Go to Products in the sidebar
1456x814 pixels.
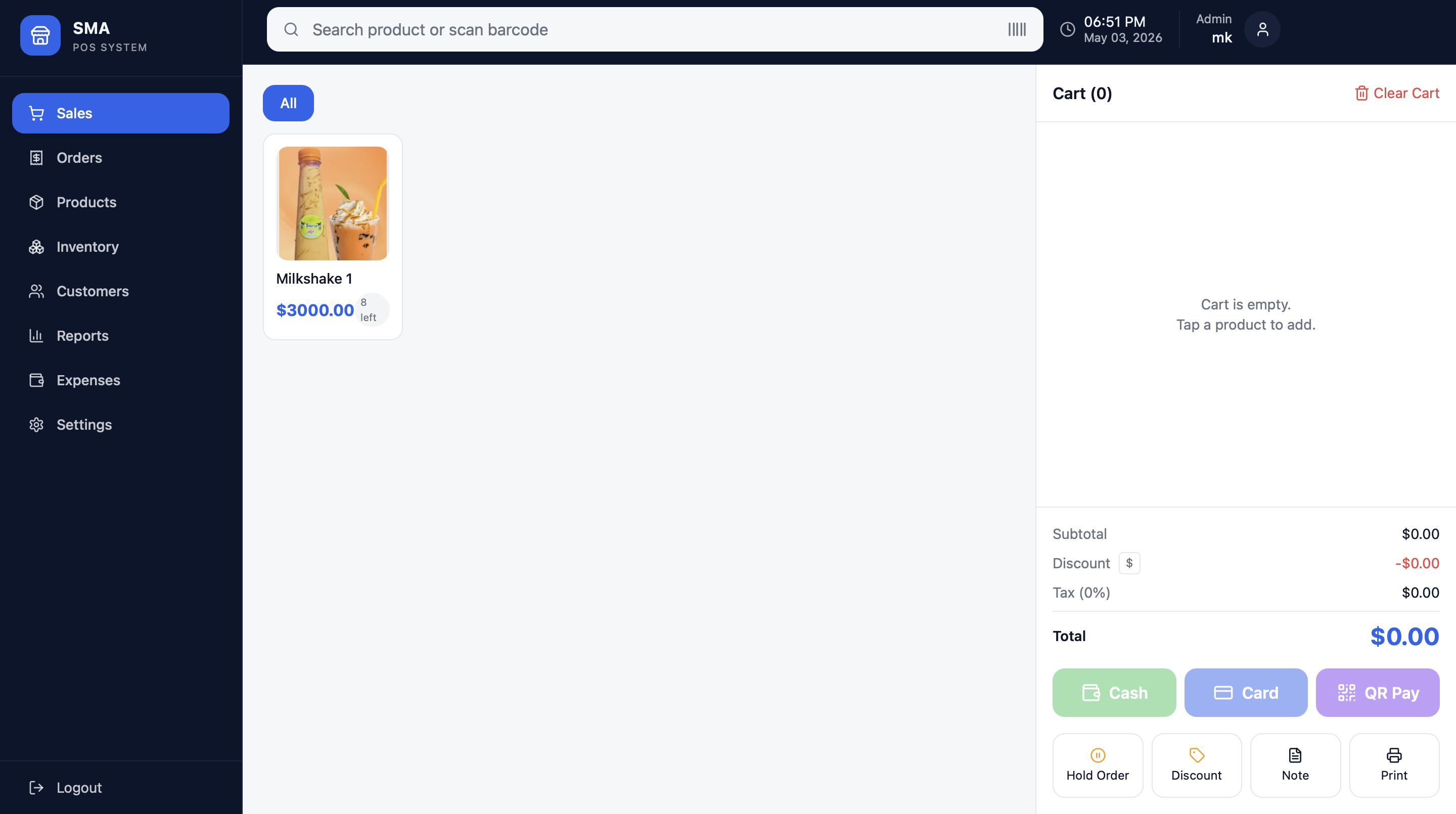pyautogui.click(x=120, y=202)
